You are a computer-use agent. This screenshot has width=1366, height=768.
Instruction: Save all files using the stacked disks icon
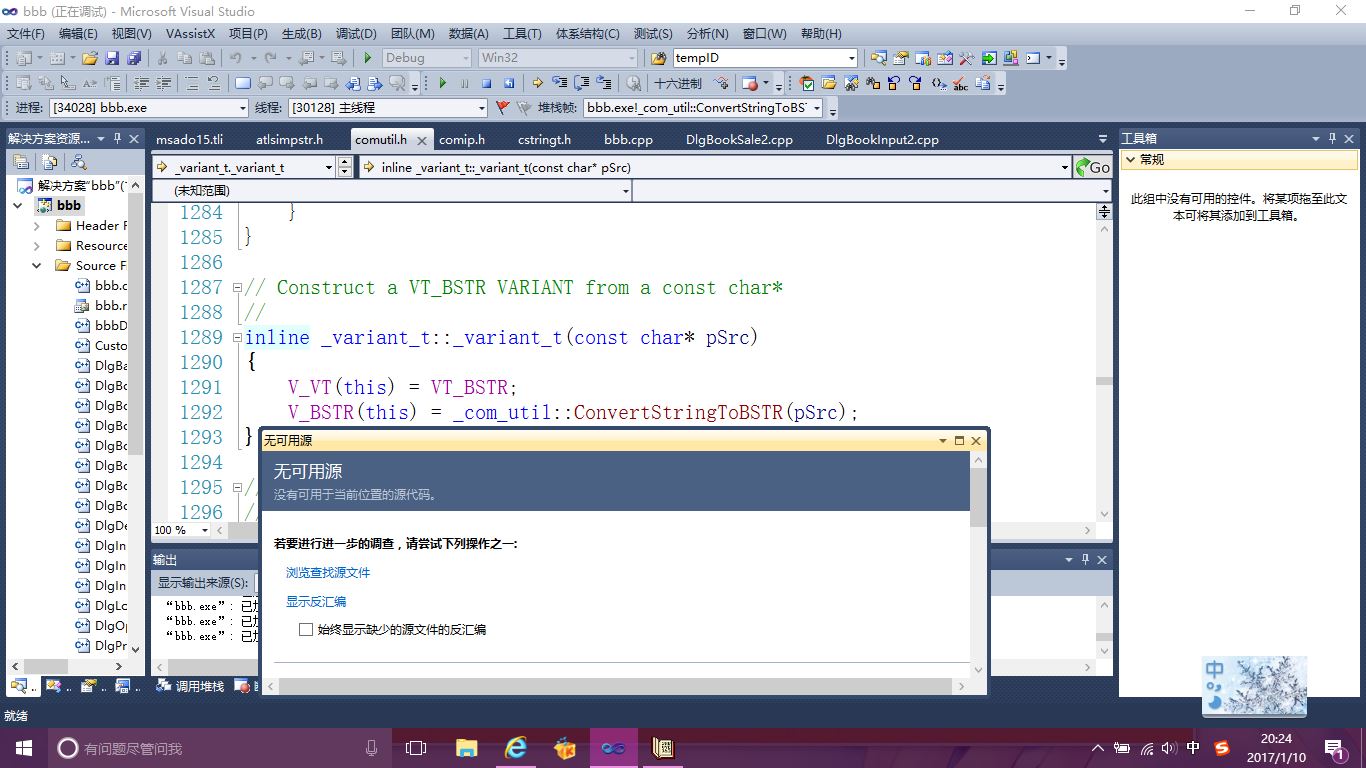tap(134, 58)
